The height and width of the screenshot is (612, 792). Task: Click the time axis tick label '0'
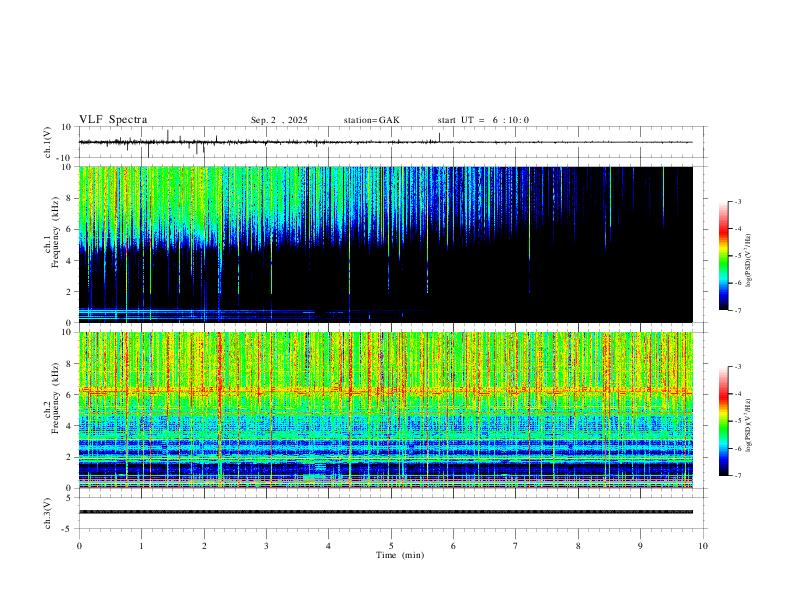(x=79, y=546)
